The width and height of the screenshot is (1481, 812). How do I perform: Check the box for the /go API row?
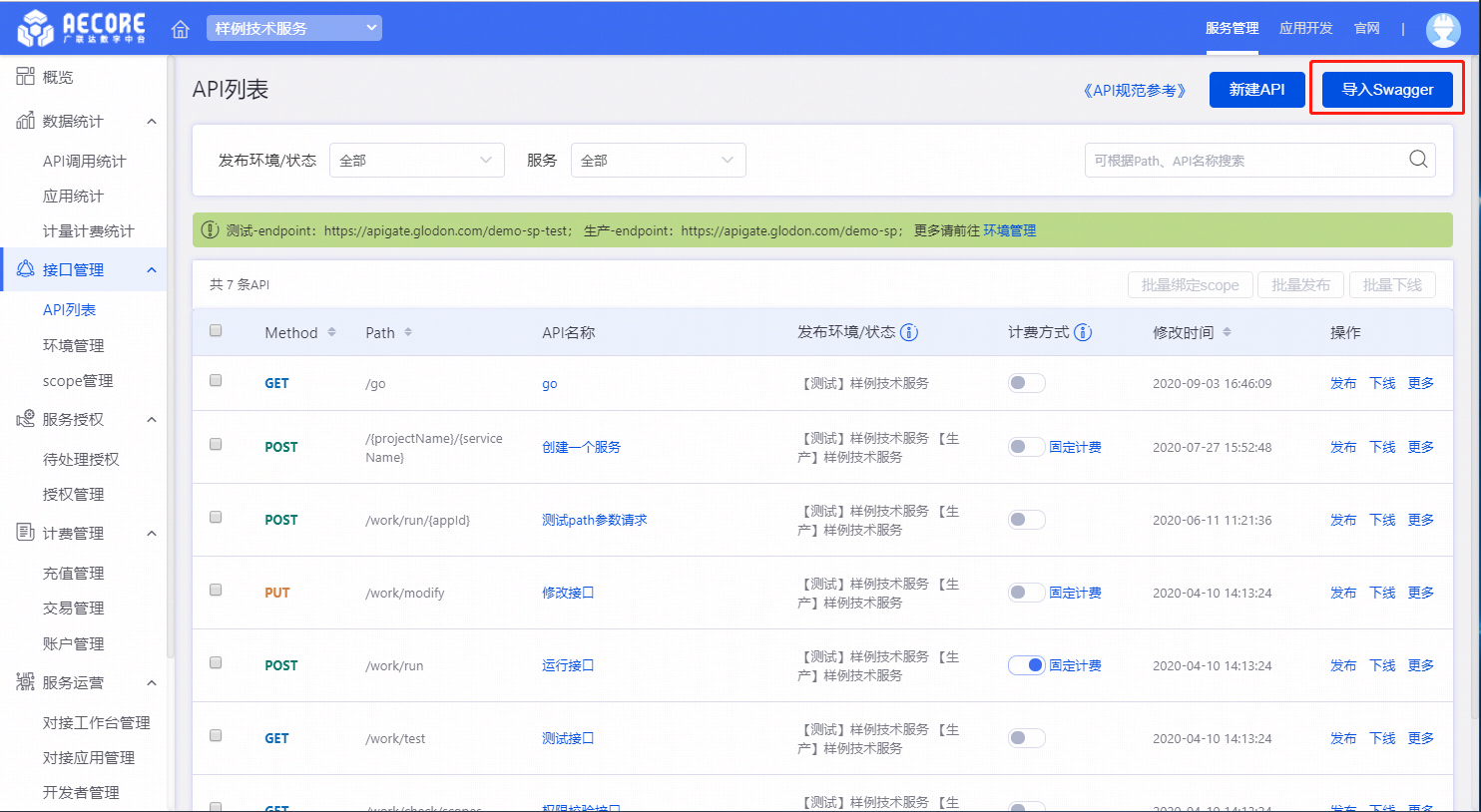[x=216, y=380]
